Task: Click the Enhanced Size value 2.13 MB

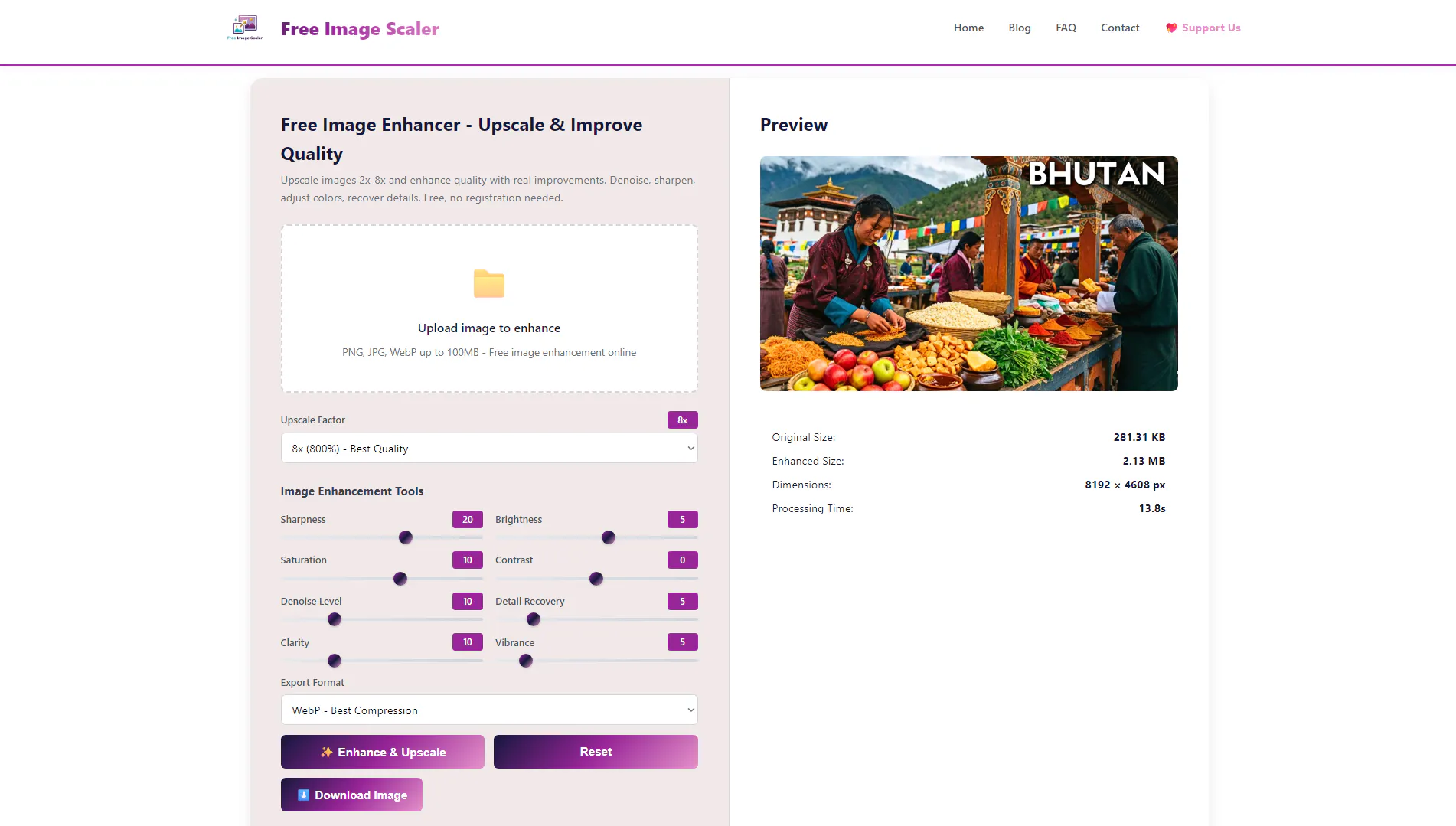Action: click(x=1144, y=461)
